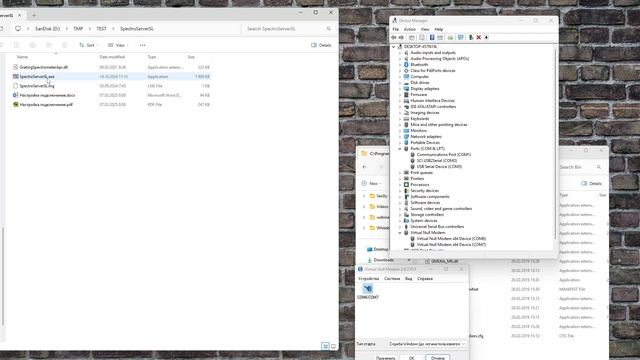This screenshot has width=640, height=360.
Task: Click Применить button in Virtual Null Modem
Action: (x=385, y=358)
